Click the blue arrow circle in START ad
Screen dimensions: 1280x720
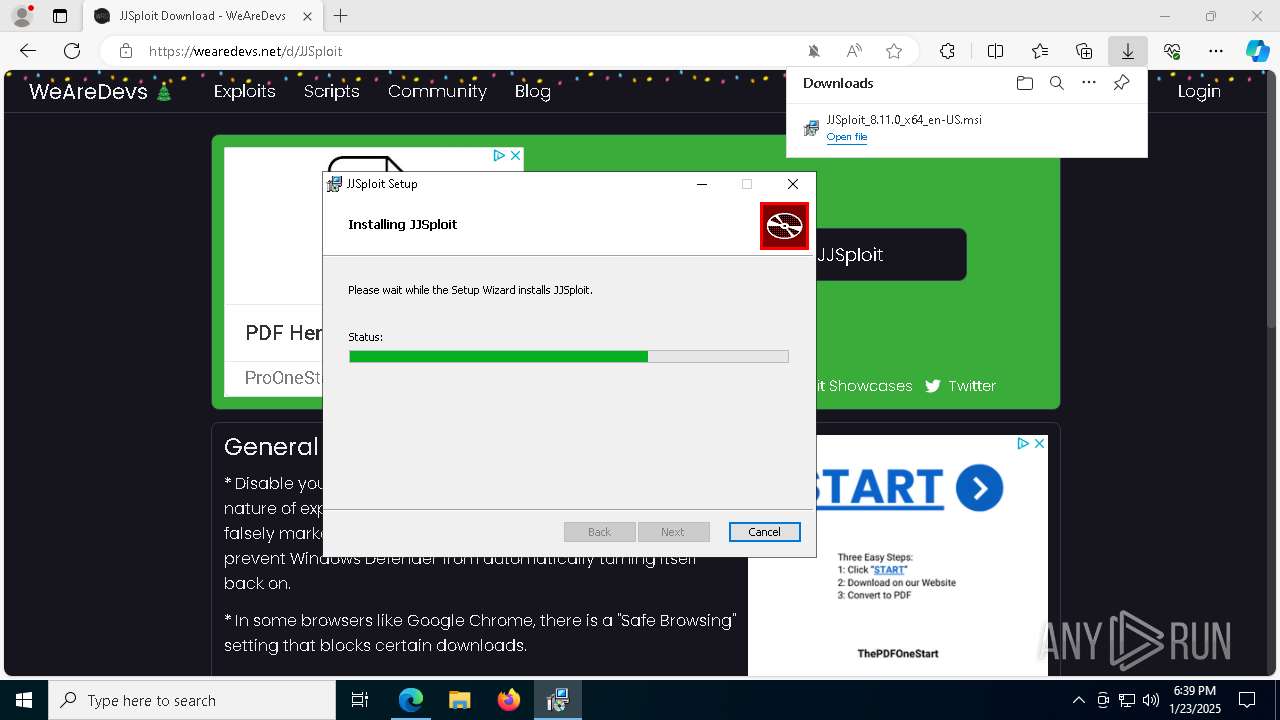click(x=979, y=488)
